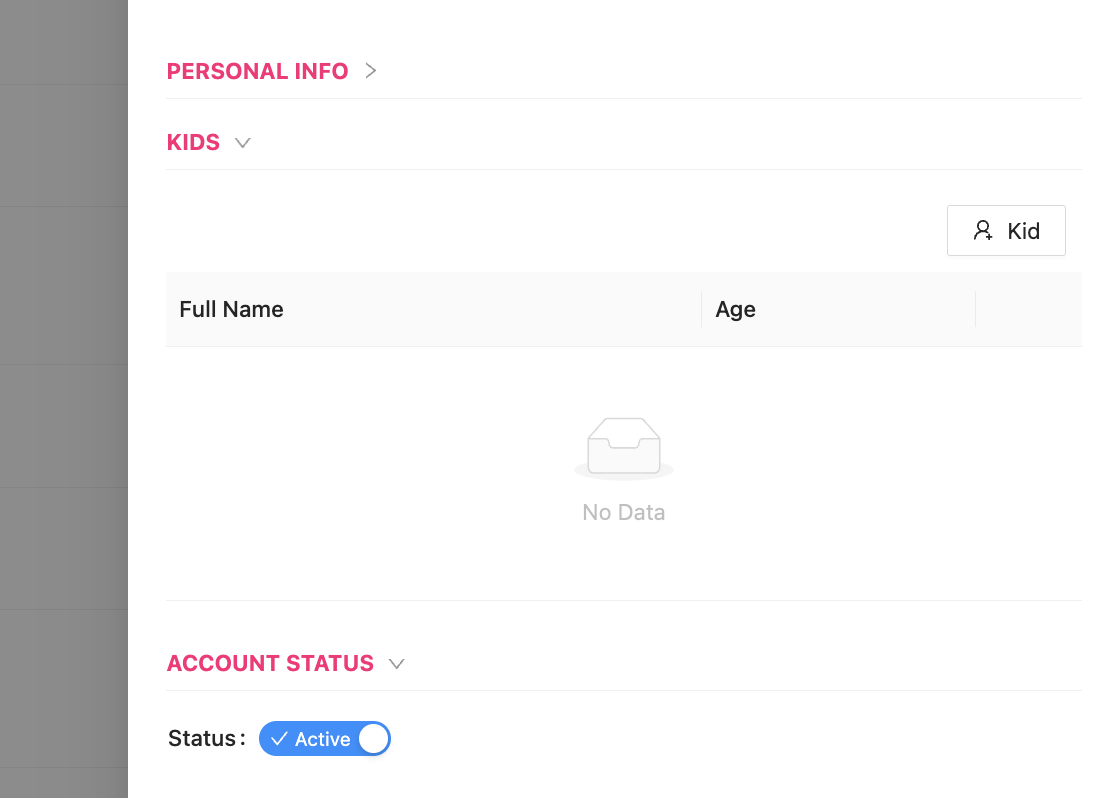Click the Status field label
The image size is (1120, 798).
pos(203,739)
